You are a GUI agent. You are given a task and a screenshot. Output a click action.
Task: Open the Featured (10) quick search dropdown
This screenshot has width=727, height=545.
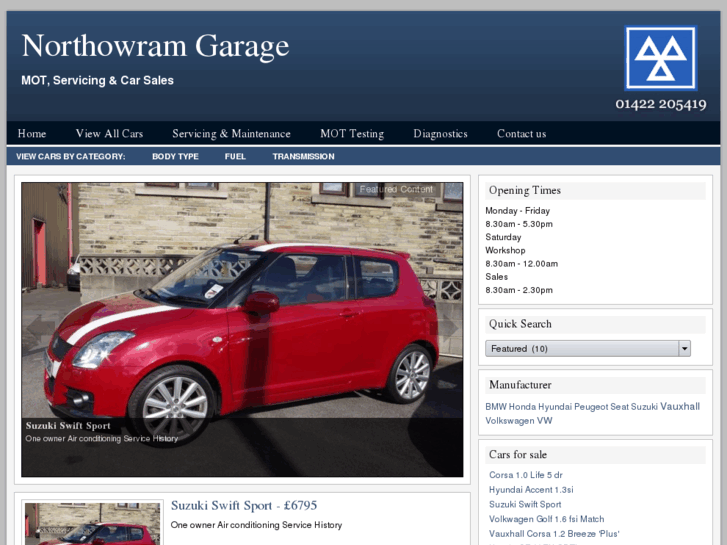(x=587, y=348)
